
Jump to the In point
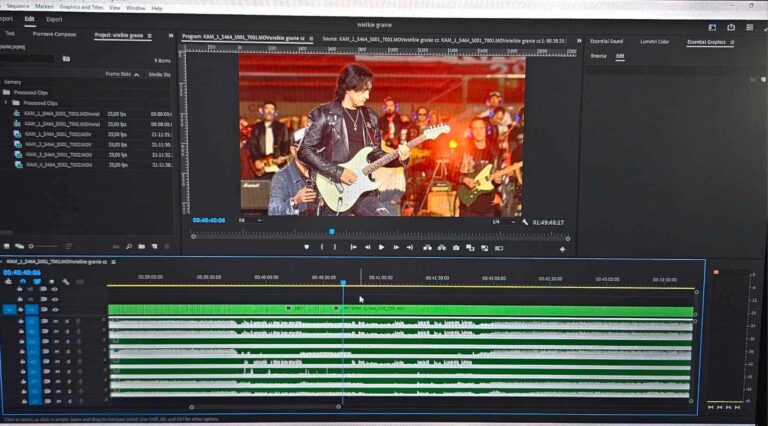click(x=353, y=247)
